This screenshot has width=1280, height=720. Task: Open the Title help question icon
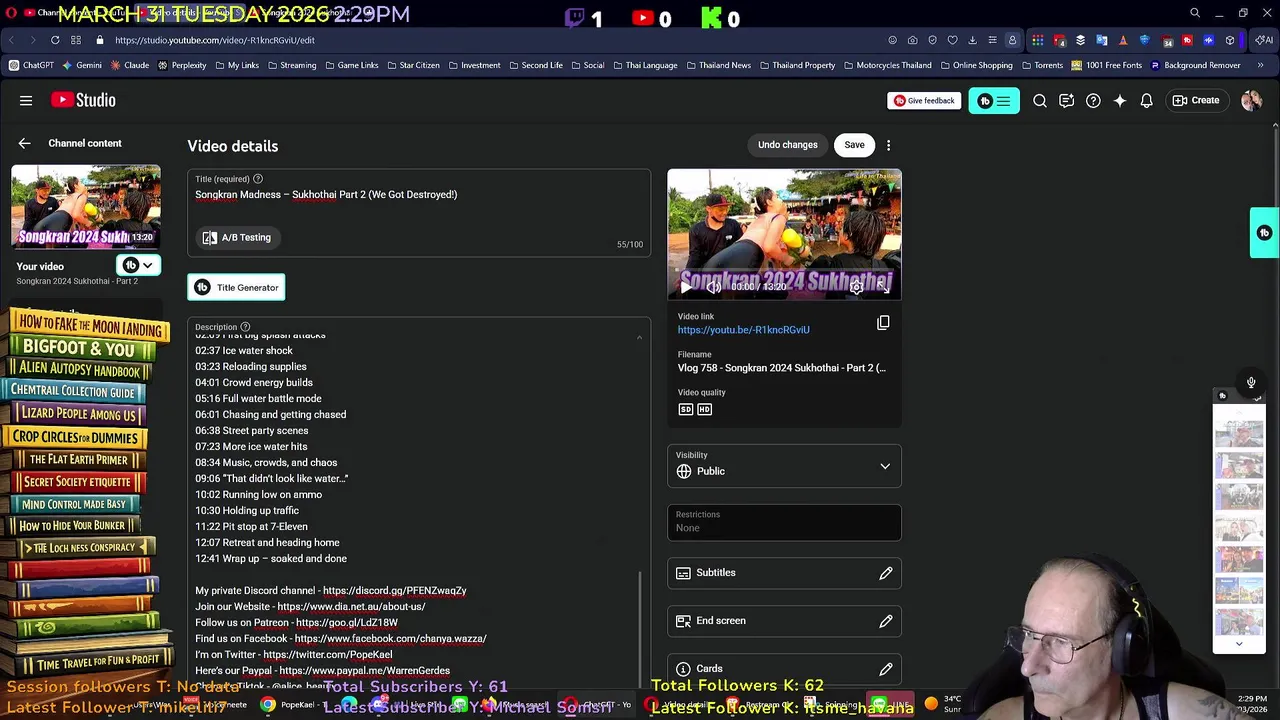pyautogui.click(x=258, y=179)
